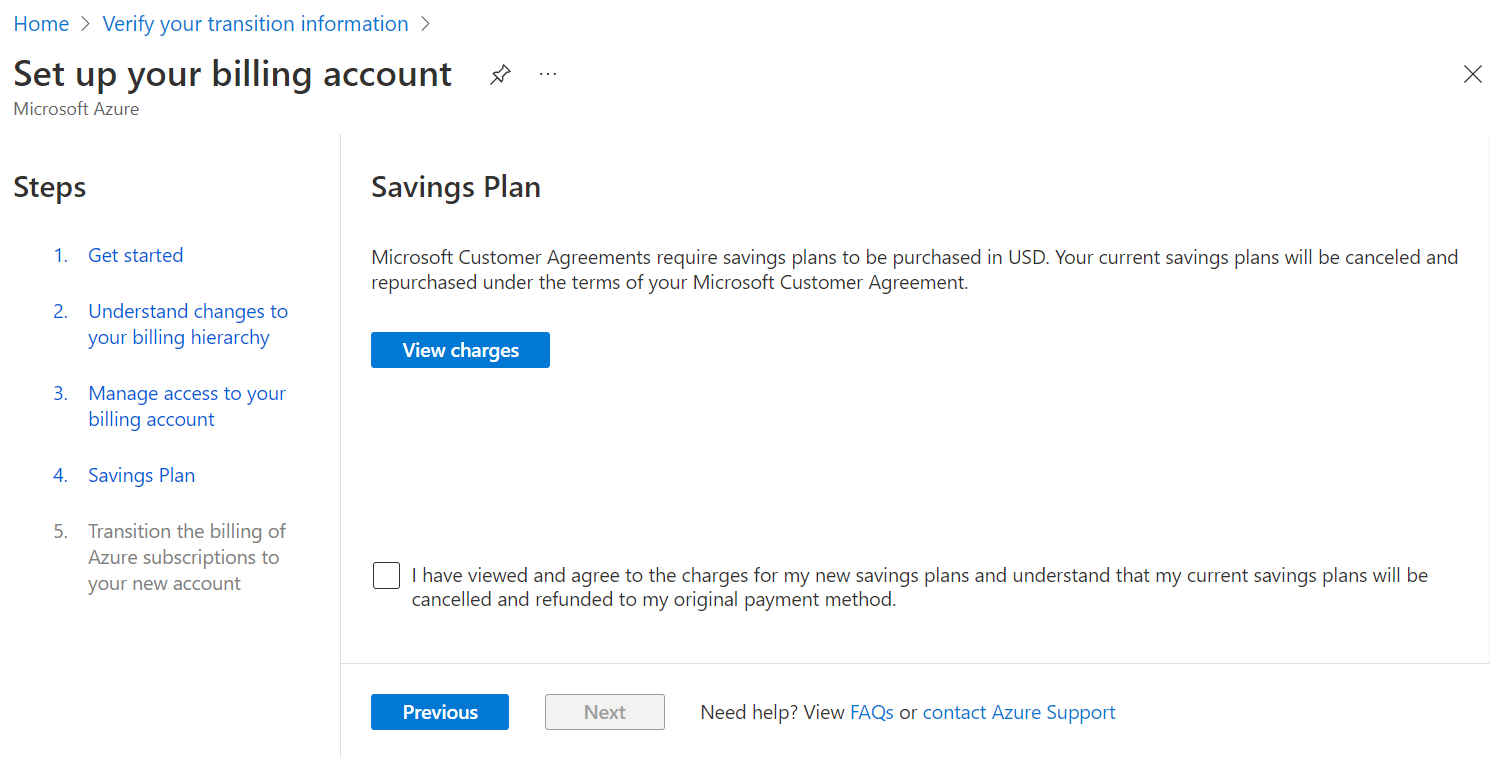
Task: Select Transition the billing of Azure subscriptions step
Action: click(x=186, y=557)
